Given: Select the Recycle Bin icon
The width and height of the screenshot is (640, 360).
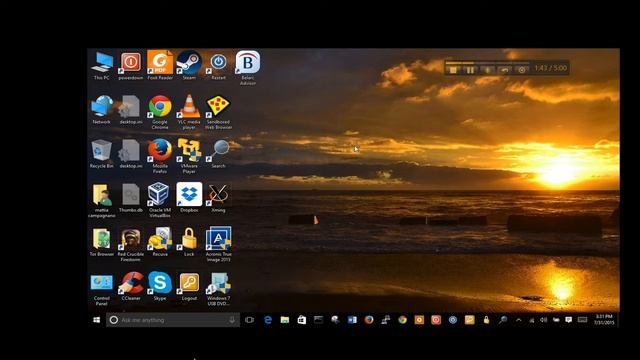Looking at the screenshot, I should 102,154.
